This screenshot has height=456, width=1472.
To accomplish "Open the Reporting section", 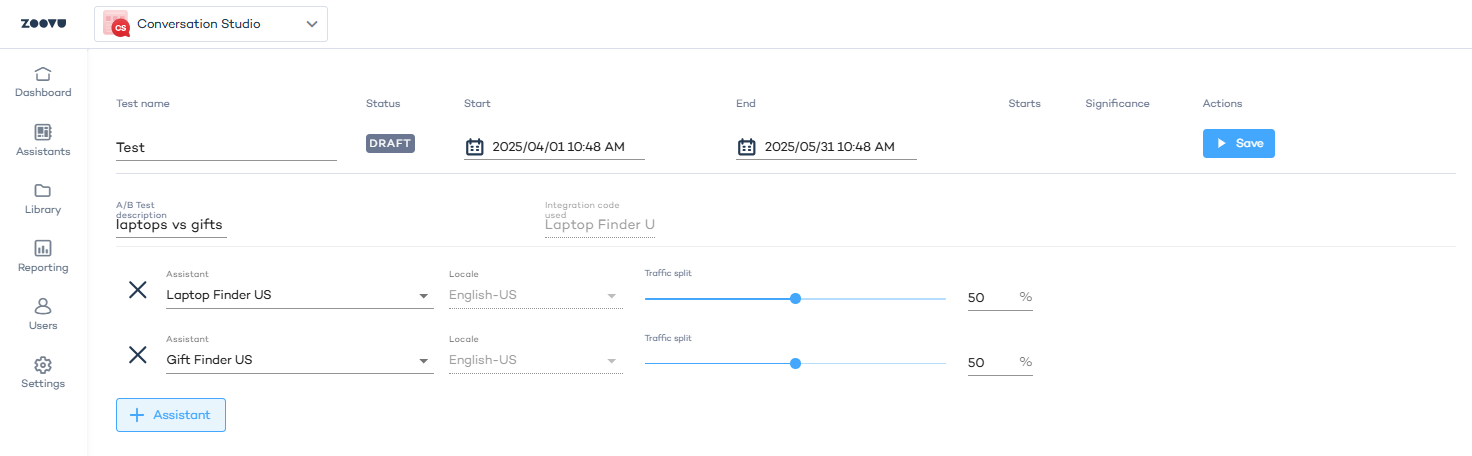I will pyautogui.click(x=43, y=257).
